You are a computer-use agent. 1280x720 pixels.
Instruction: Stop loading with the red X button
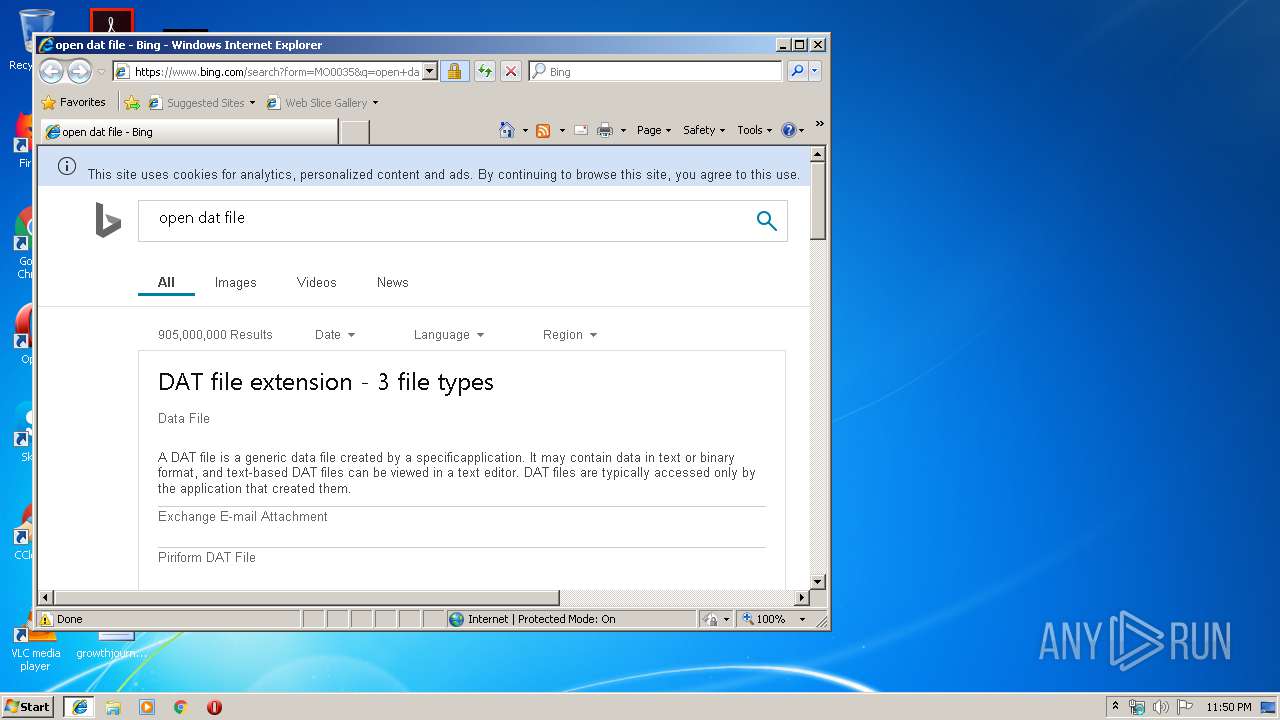[x=511, y=72]
